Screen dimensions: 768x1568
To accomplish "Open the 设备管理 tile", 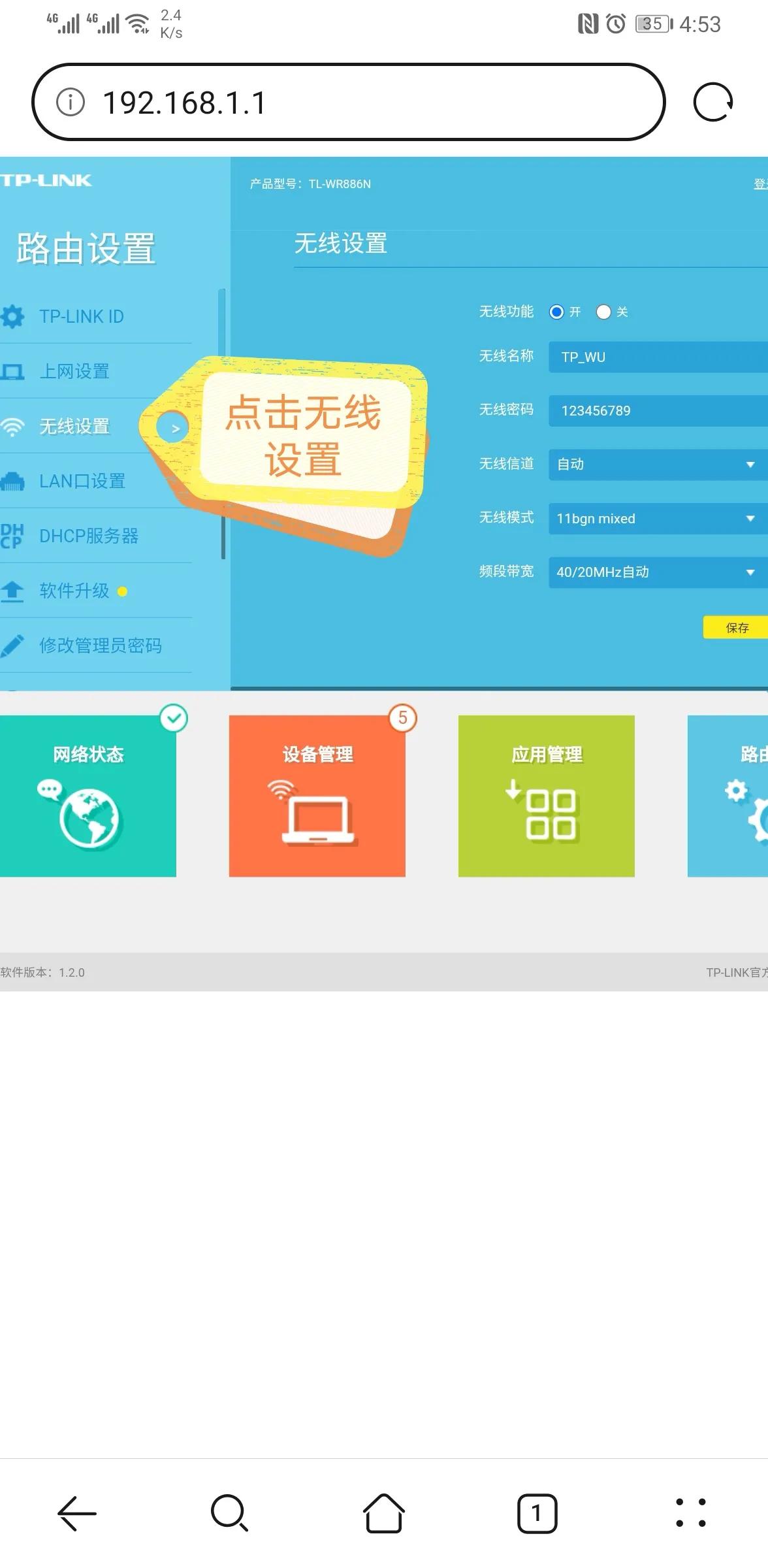I will pyautogui.click(x=317, y=796).
